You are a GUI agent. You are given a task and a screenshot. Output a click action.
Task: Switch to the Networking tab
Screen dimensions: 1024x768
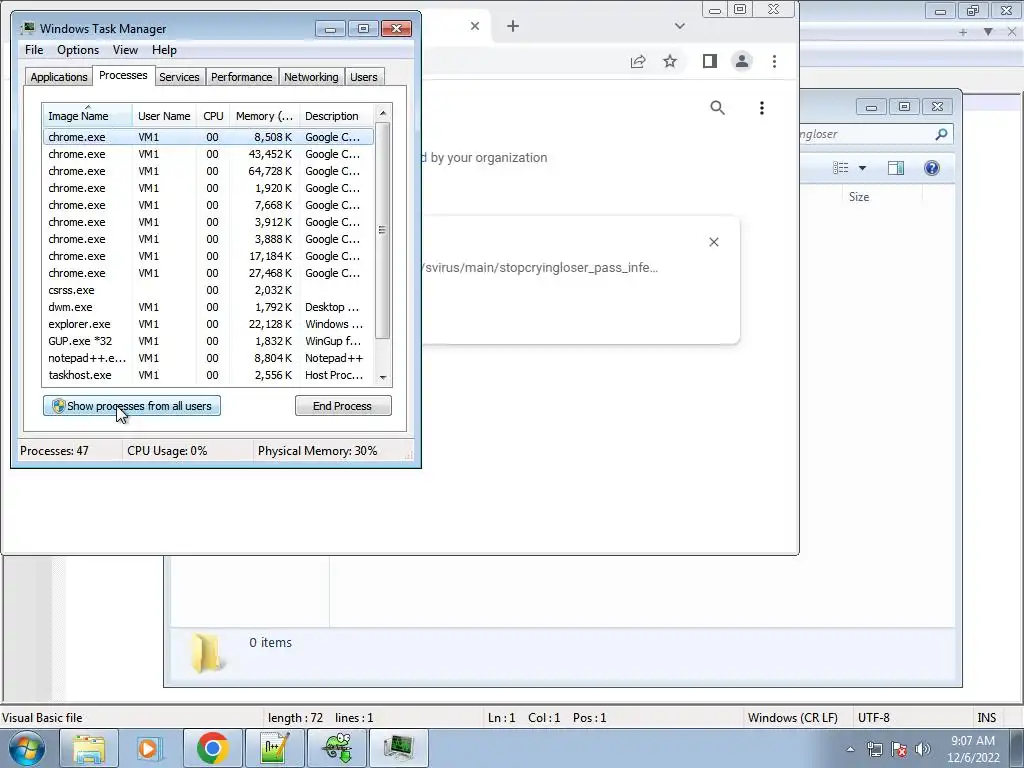311,77
